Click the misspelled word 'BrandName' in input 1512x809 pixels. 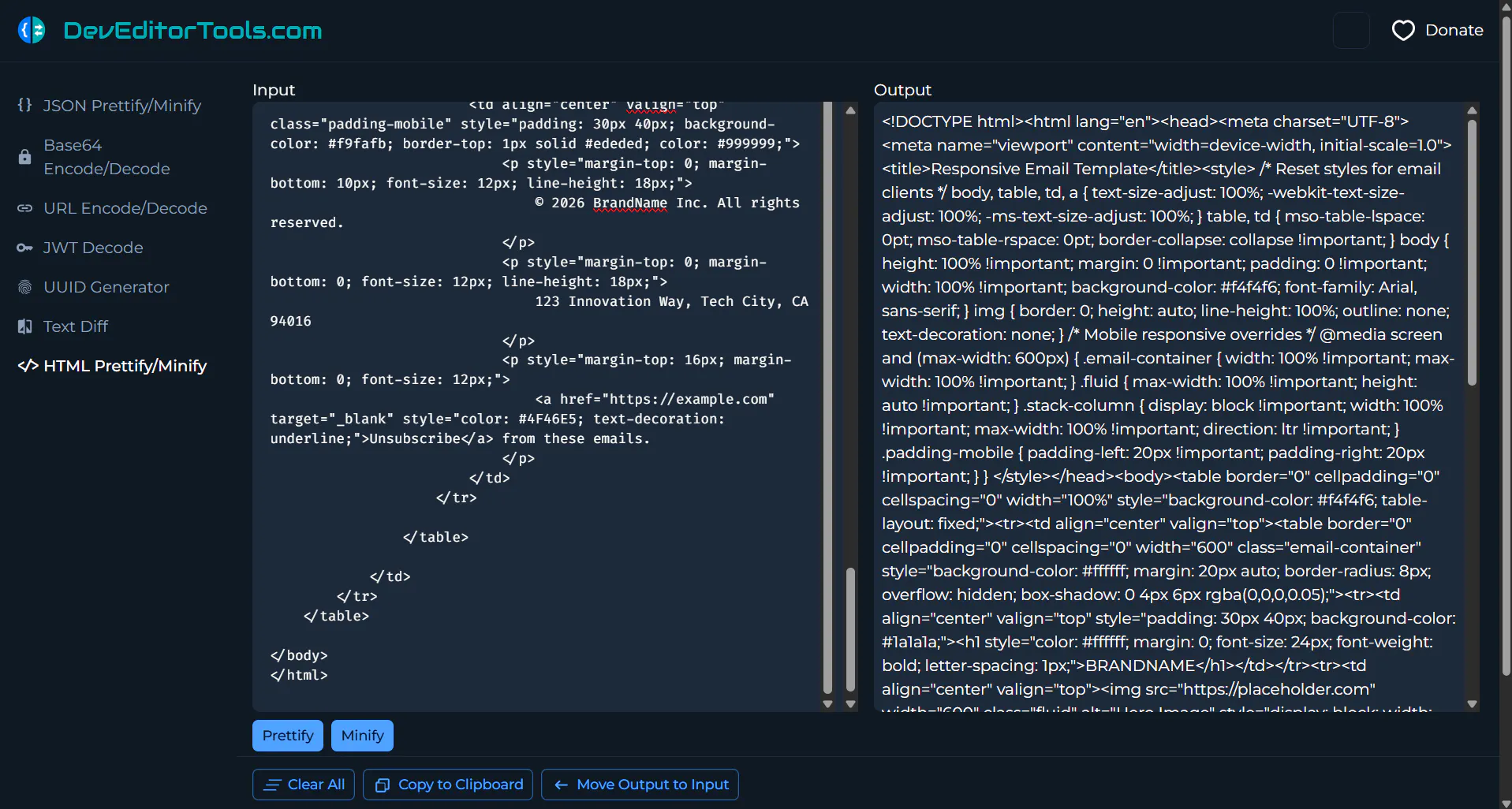click(x=629, y=203)
